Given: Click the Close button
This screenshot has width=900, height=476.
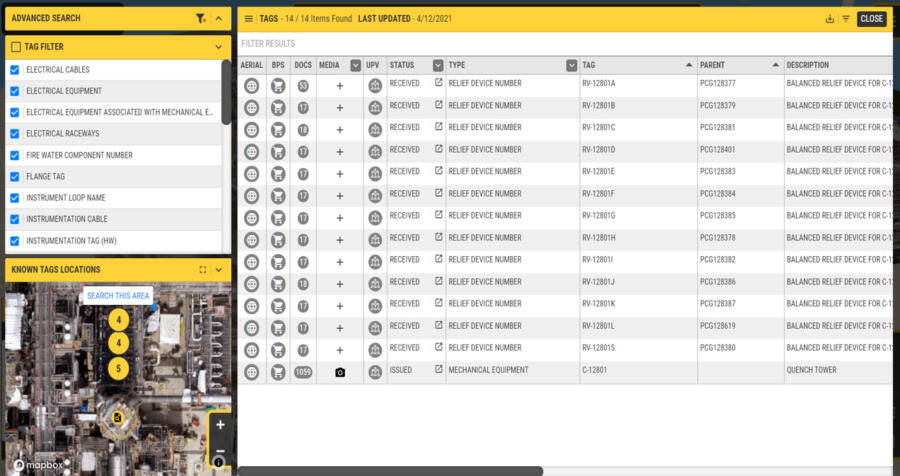Looking at the screenshot, I should pos(871,18).
